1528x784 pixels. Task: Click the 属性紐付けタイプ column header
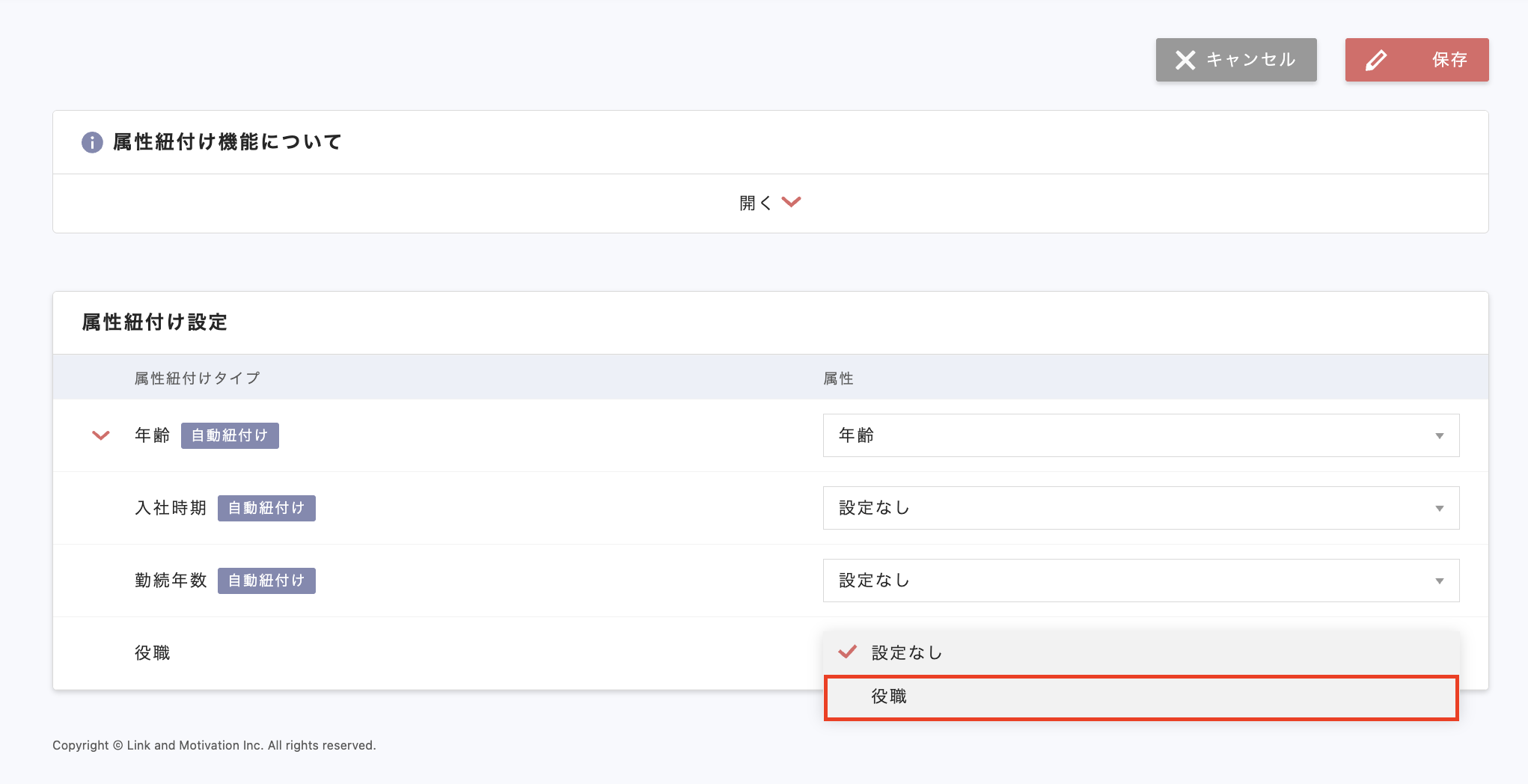pyautogui.click(x=198, y=379)
